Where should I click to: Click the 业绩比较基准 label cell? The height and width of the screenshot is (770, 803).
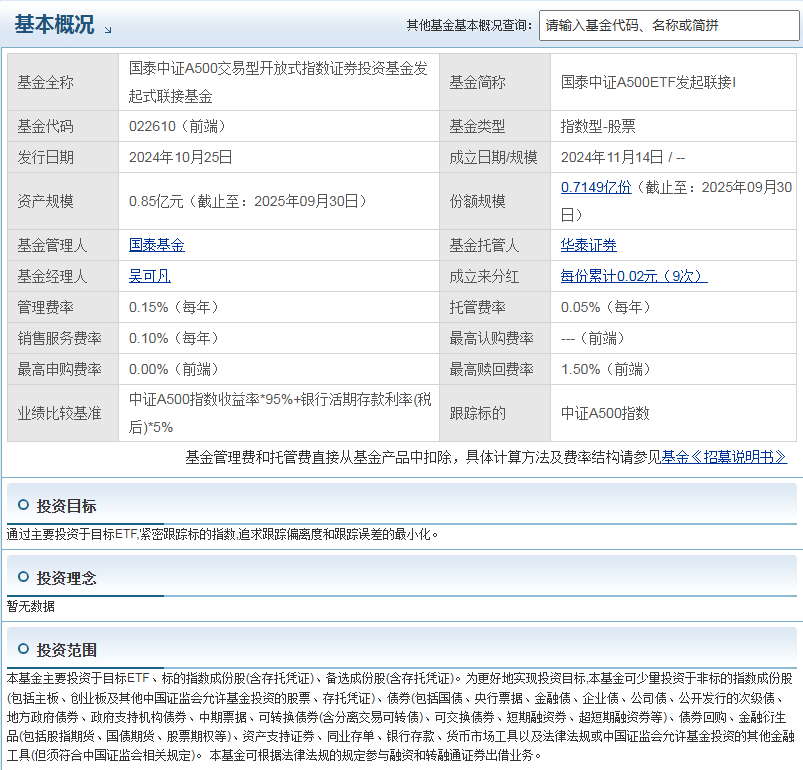(x=63, y=413)
